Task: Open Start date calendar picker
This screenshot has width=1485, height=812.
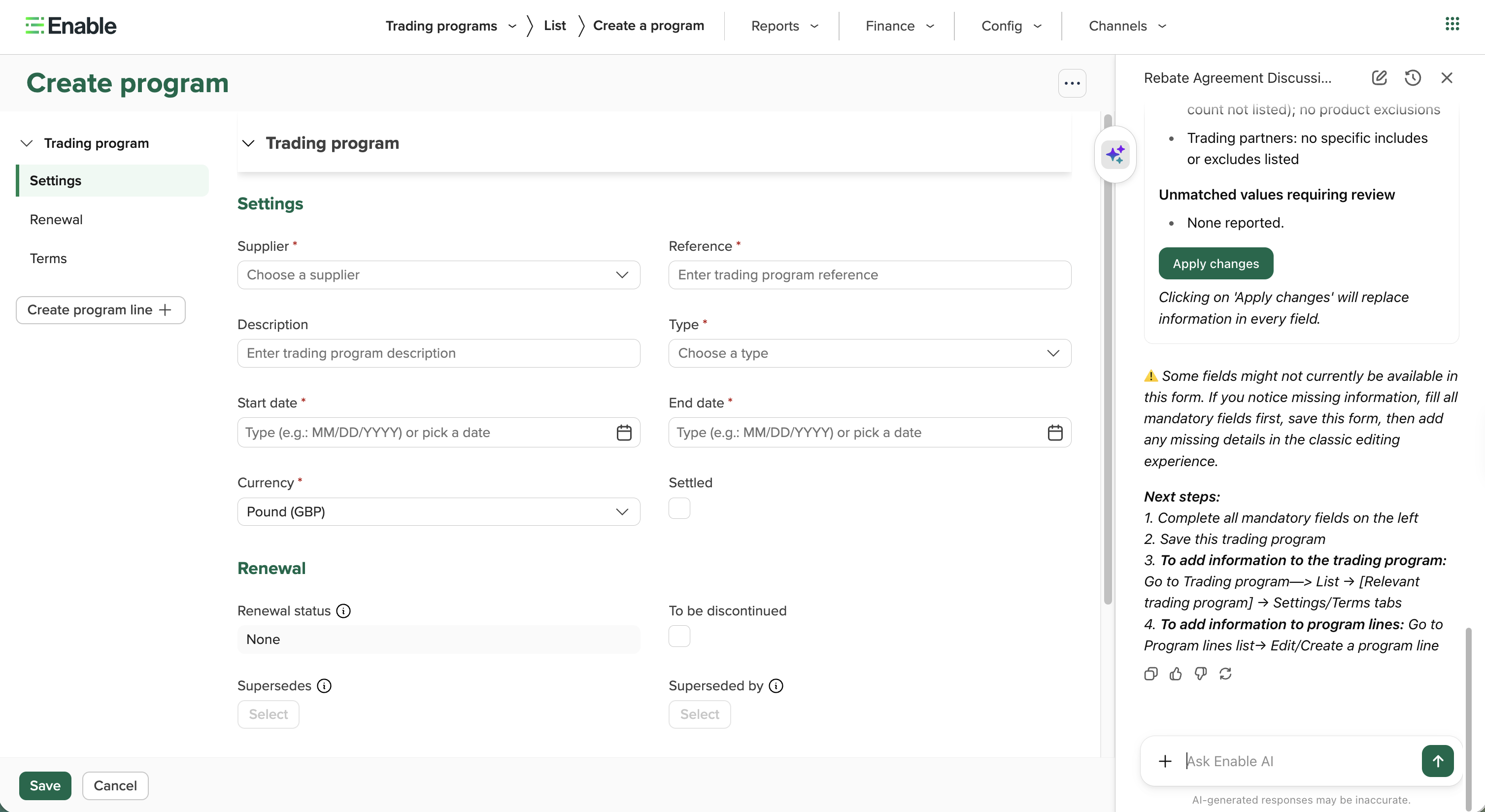Action: point(624,432)
